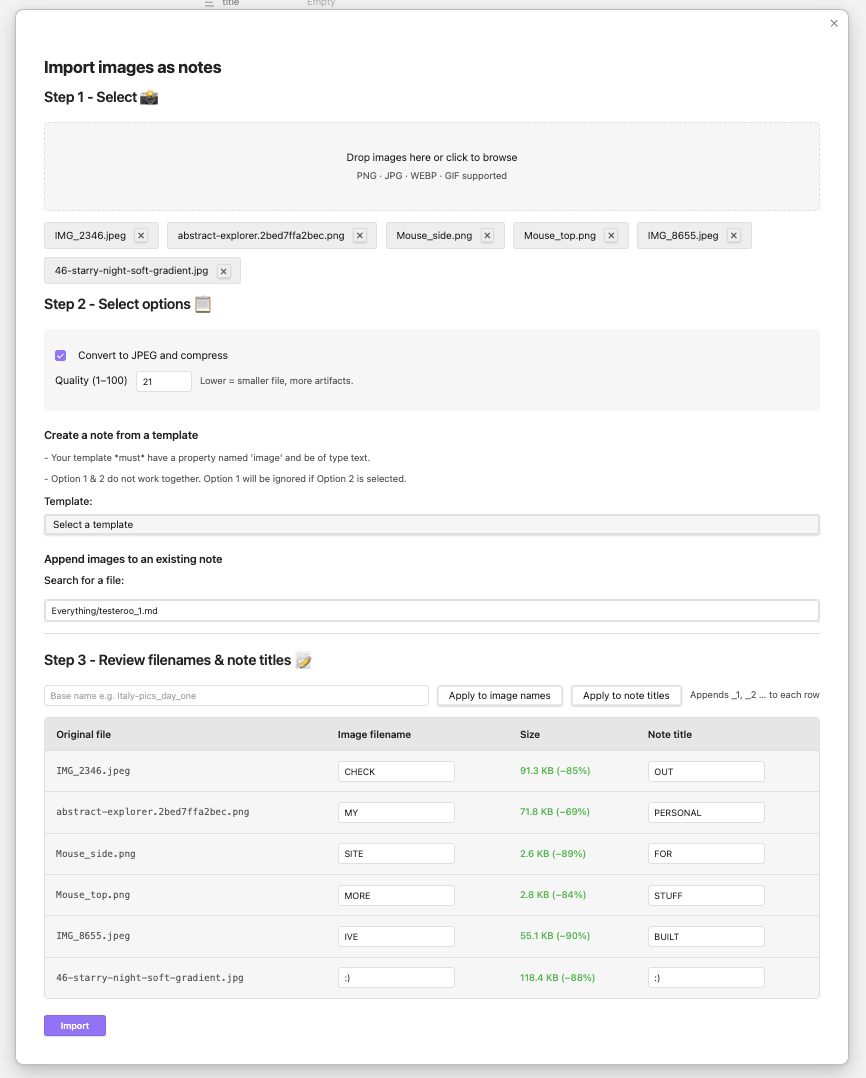The width and height of the screenshot is (866, 1078).
Task: Edit image filename field containing CHECK
Action: (x=396, y=771)
